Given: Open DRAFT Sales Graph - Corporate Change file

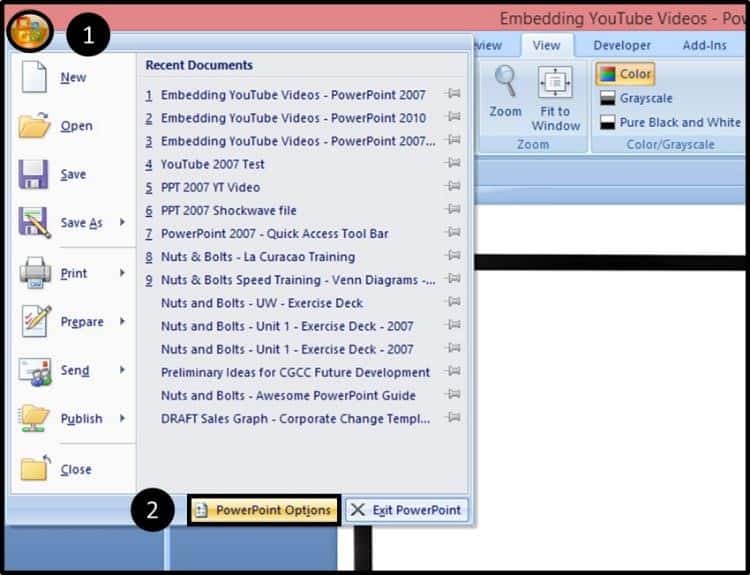Looking at the screenshot, I should (x=295, y=419).
